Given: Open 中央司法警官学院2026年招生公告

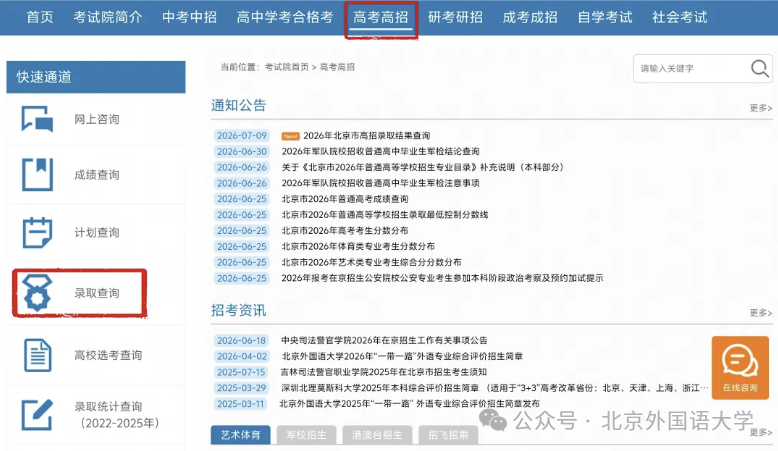Looking at the screenshot, I should (x=385, y=340).
